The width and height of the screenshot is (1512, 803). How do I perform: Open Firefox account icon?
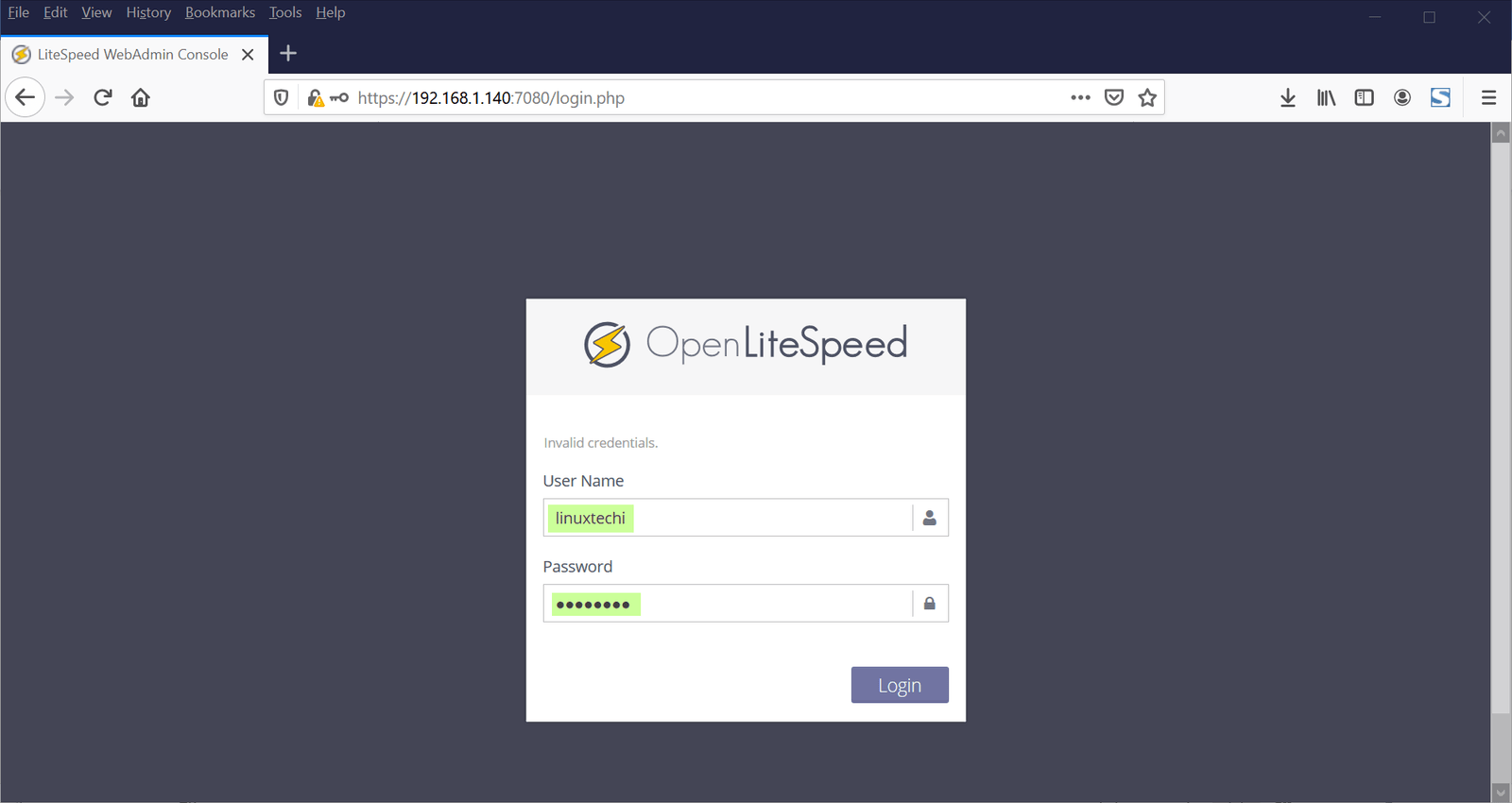1402,97
